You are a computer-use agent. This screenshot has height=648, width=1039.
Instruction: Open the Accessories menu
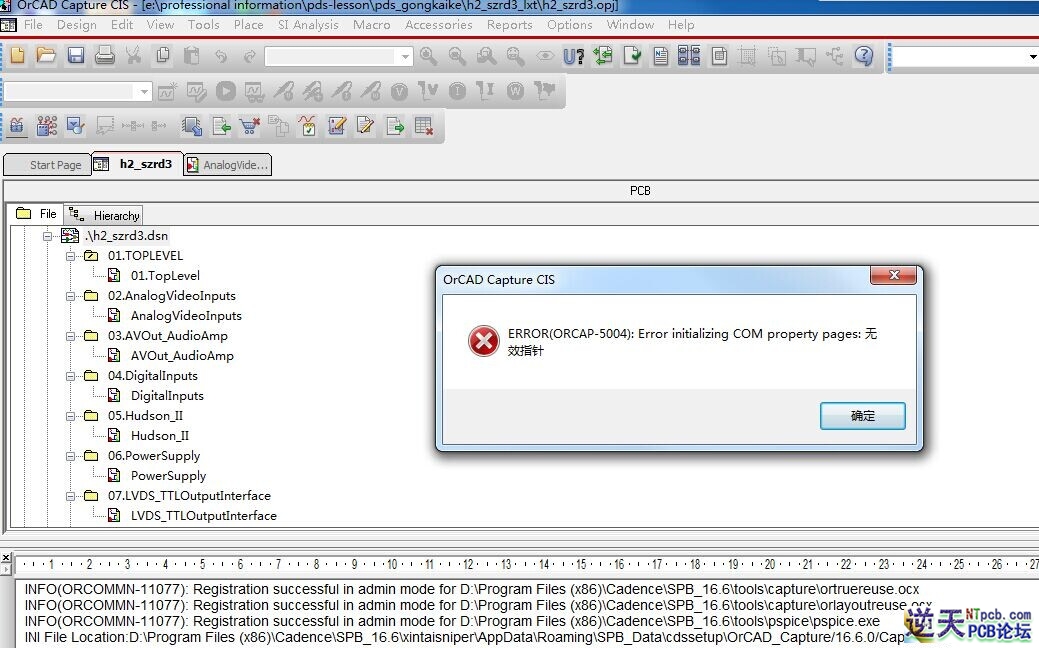point(439,25)
